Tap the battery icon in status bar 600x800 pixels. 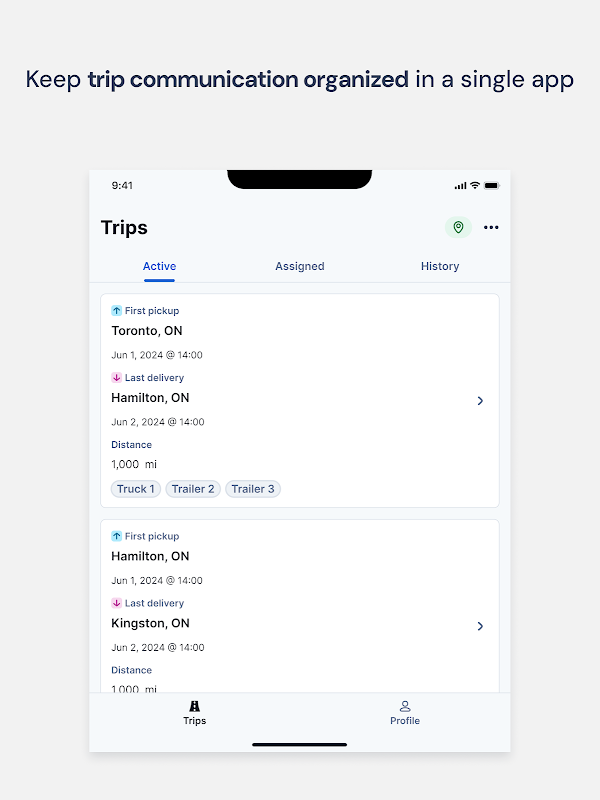[491, 185]
